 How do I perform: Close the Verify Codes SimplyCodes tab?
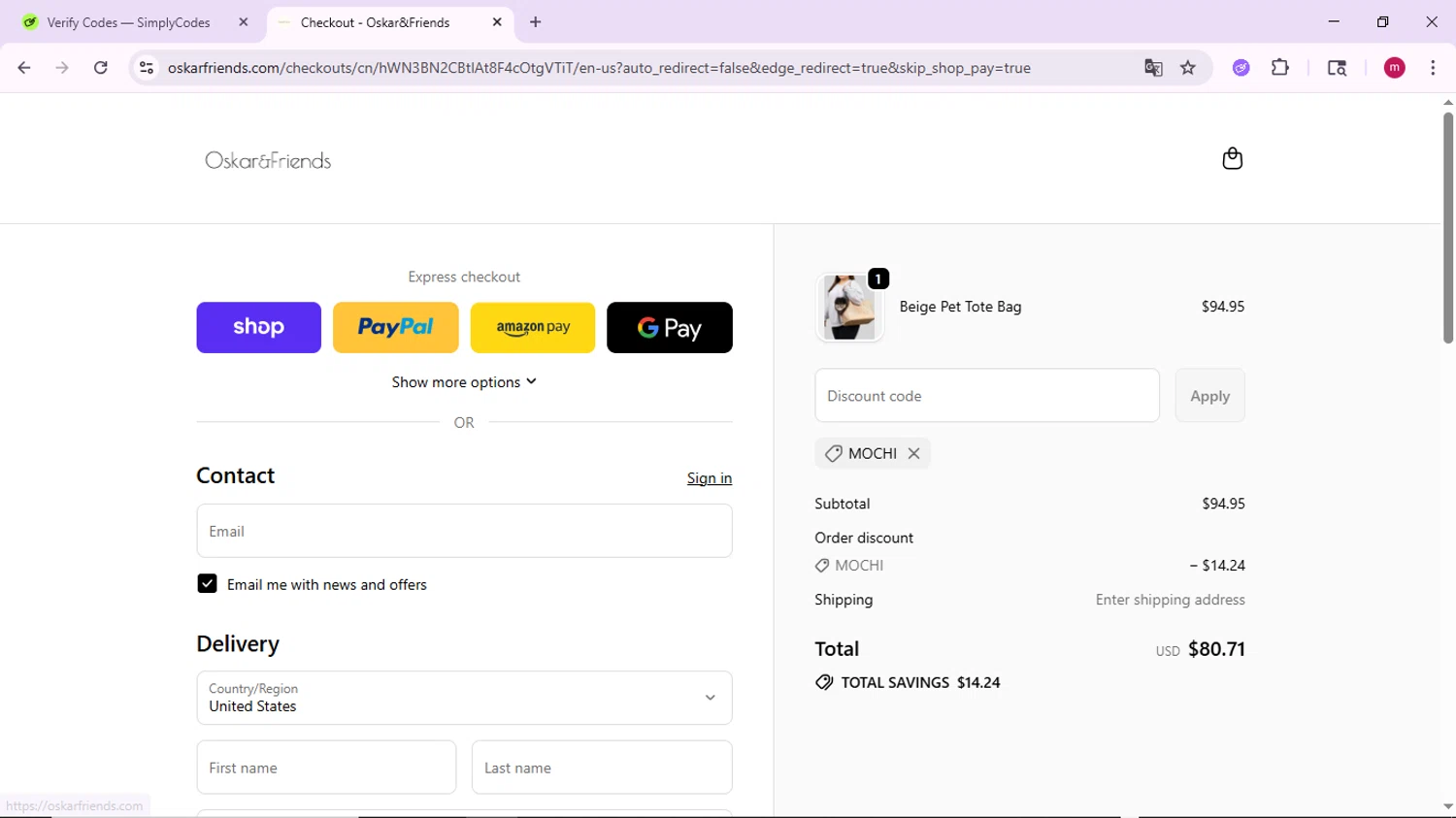click(x=244, y=22)
